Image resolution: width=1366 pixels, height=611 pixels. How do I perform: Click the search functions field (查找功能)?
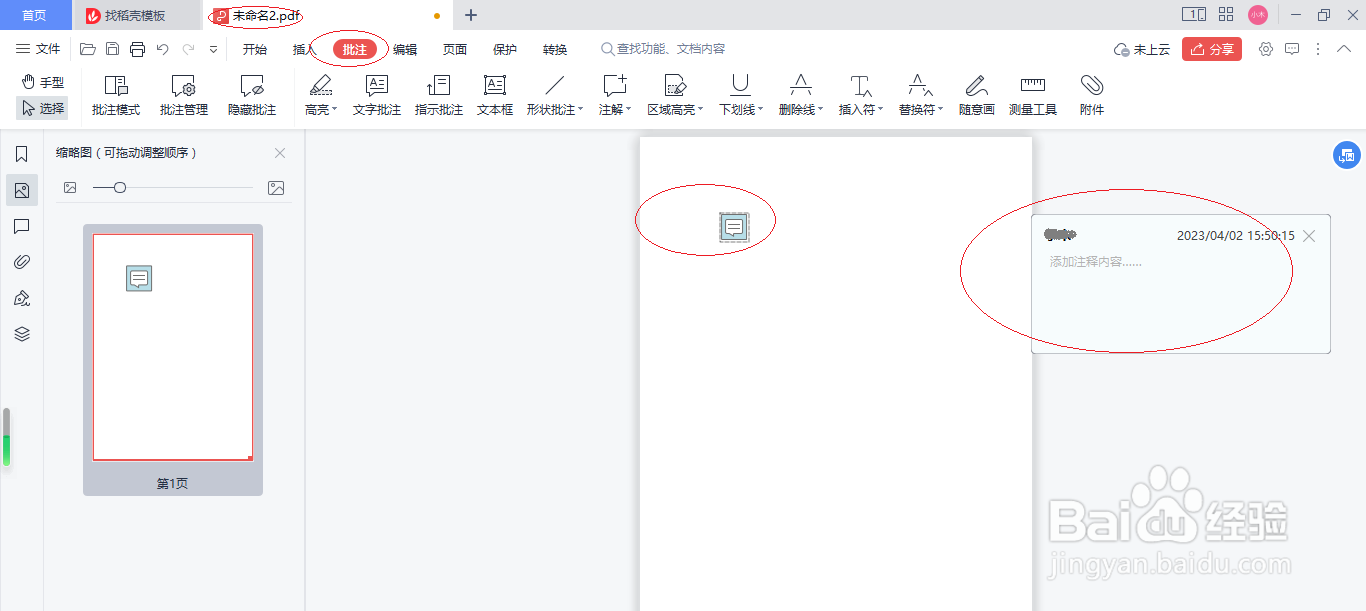pyautogui.click(x=663, y=49)
